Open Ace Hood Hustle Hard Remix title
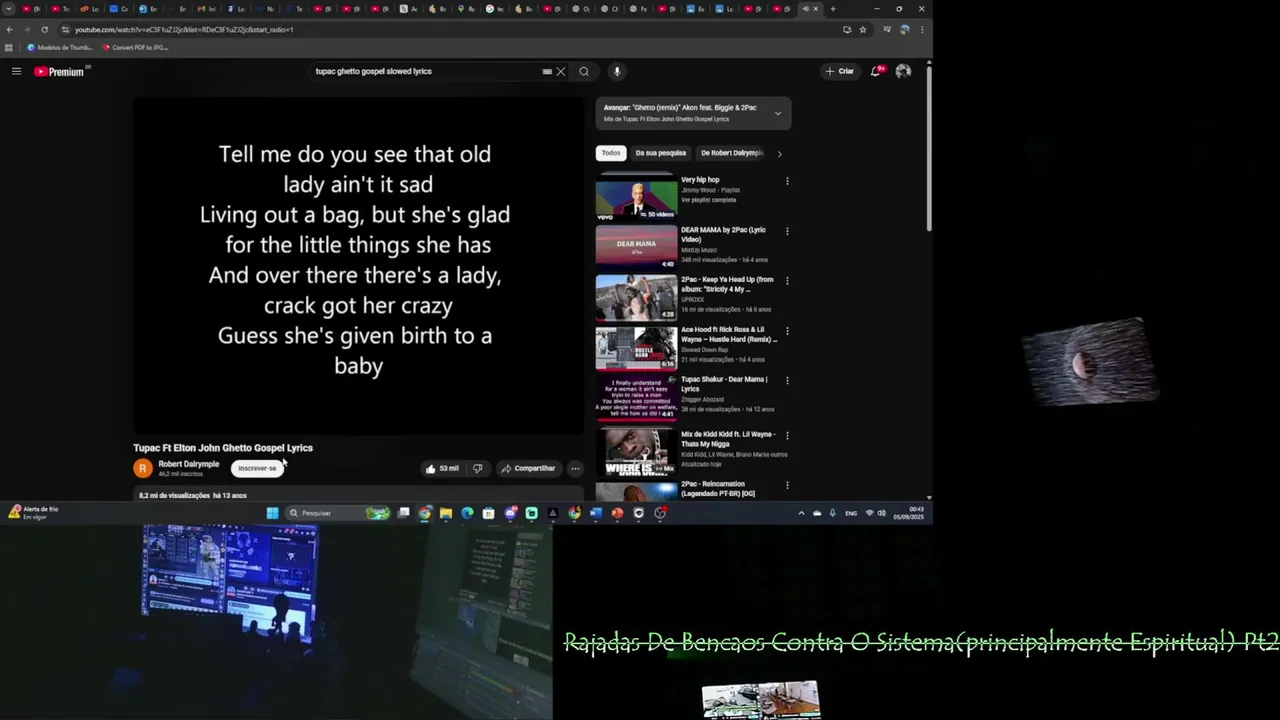1280x720 pixels. pyautogui.click(x=728, y=334)
